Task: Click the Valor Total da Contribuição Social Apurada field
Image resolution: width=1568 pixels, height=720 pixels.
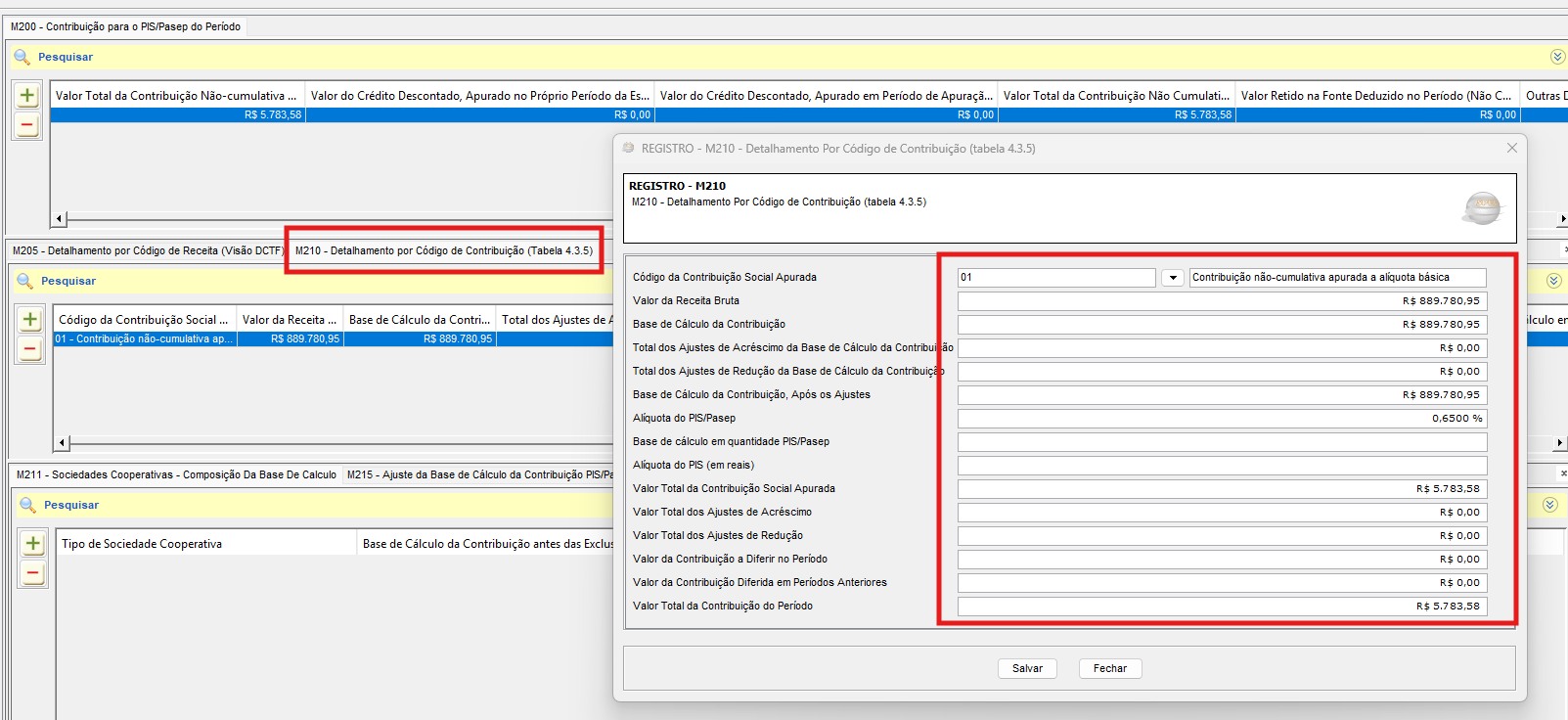Action: (x=1222, y=489)
